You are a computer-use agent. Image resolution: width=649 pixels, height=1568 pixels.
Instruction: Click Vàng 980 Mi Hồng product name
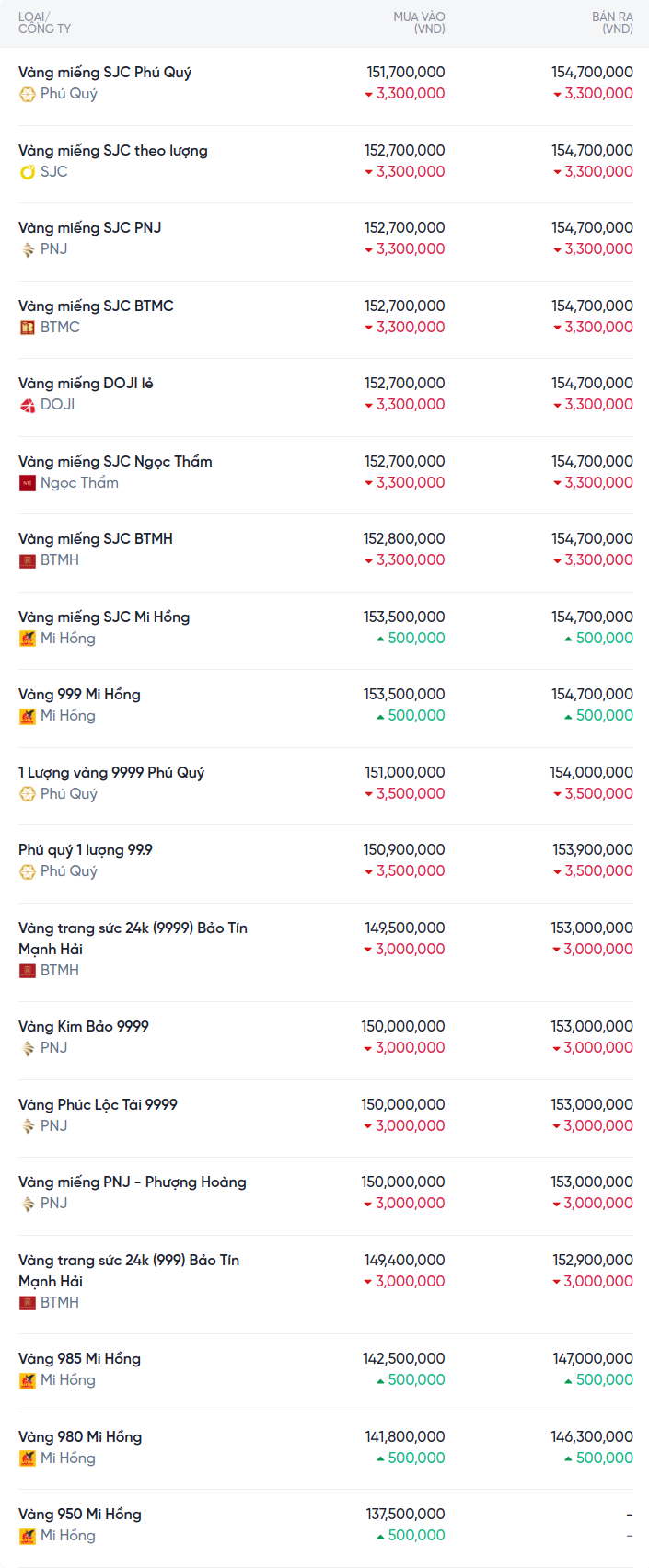80,1437
